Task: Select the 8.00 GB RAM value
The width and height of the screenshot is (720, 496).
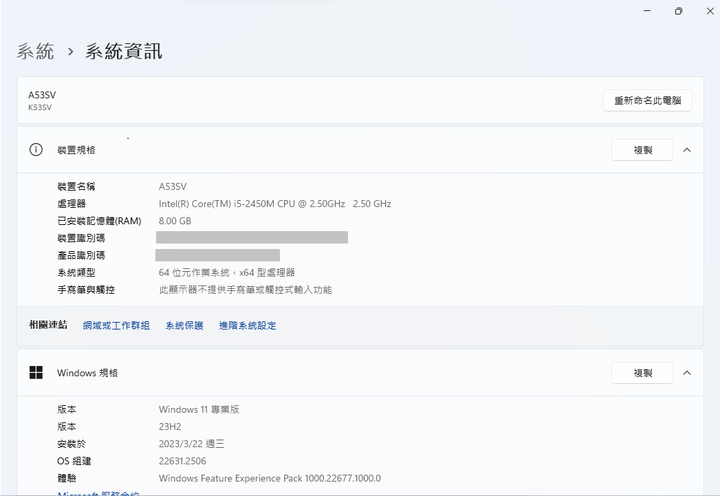Action: click(175, 221)
